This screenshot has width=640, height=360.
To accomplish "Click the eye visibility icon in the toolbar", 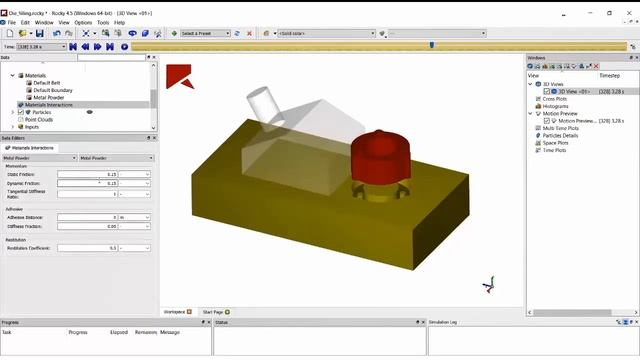I will click(132, 33).
